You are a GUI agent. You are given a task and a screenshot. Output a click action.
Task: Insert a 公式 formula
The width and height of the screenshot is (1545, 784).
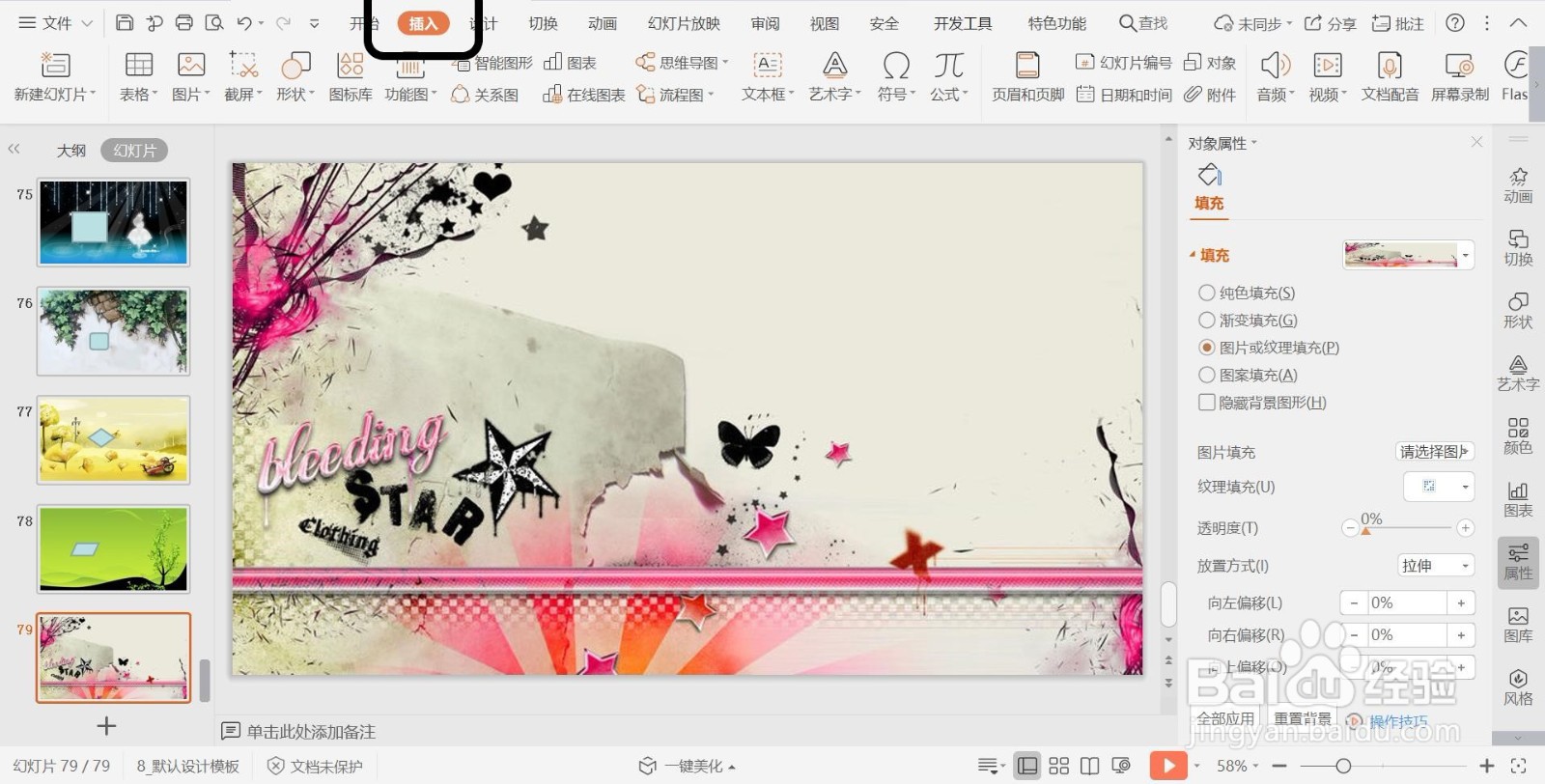pyautogui.click(x=949, y=77)
